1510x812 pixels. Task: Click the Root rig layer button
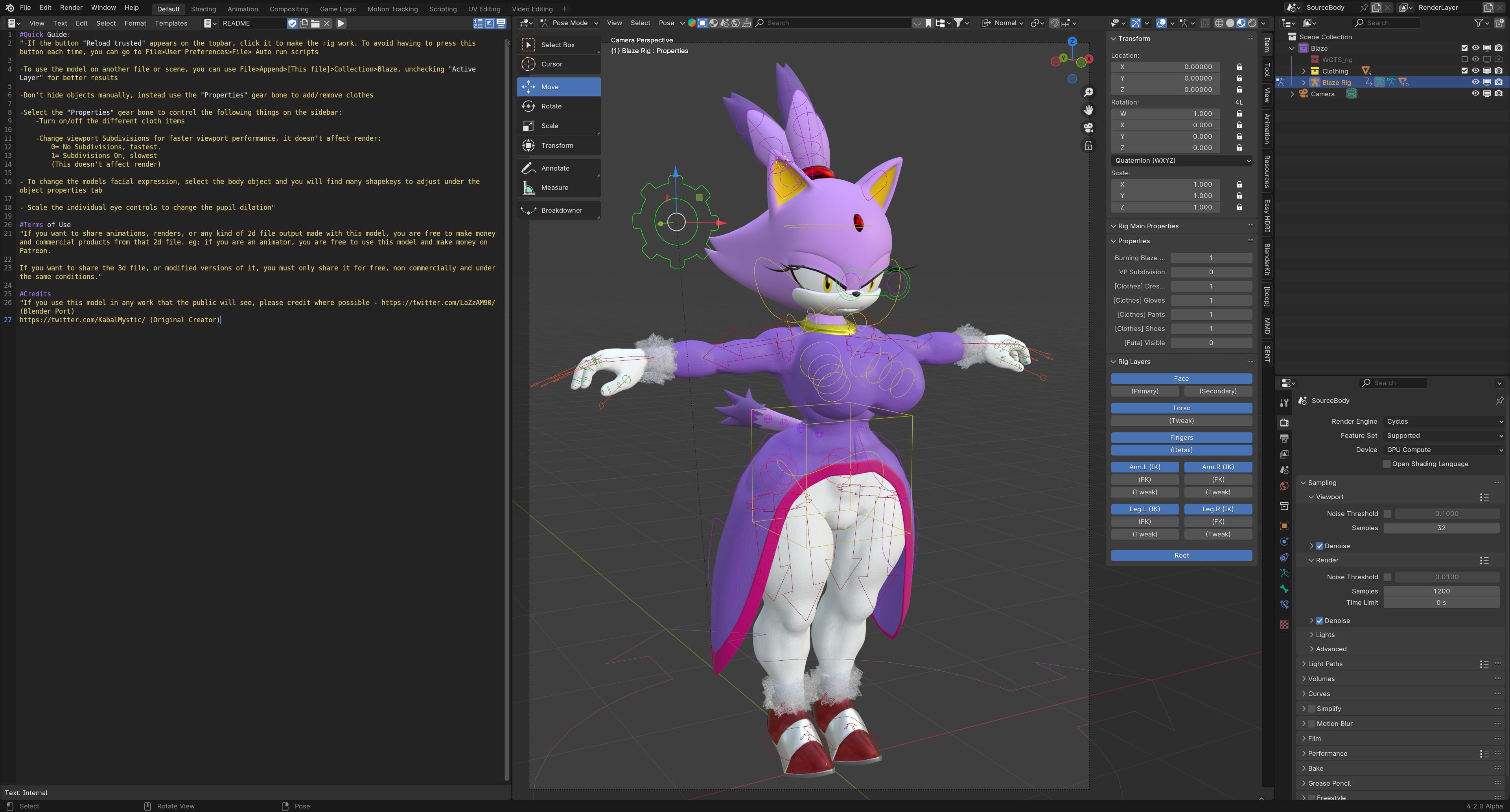pos(1181,555)
